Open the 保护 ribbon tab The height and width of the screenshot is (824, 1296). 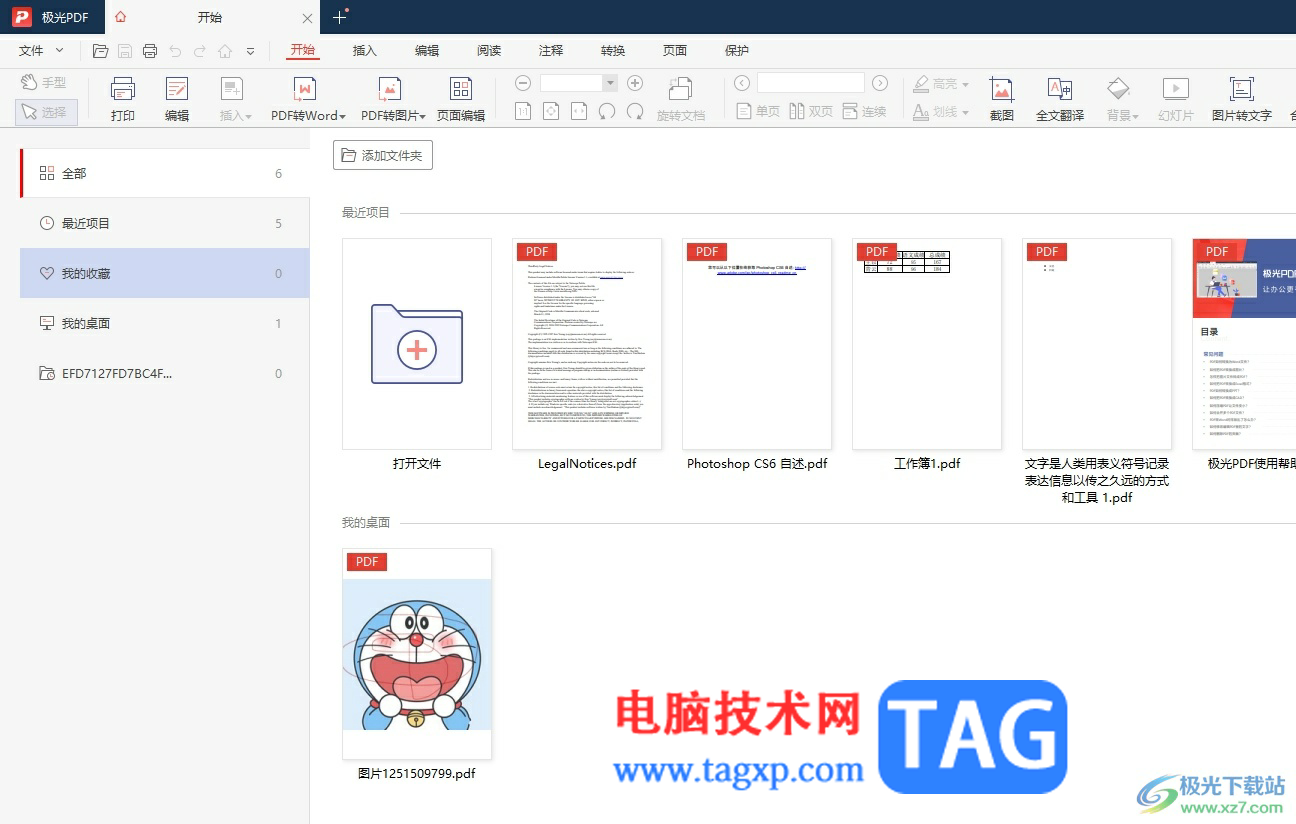[x=737, y=51]
